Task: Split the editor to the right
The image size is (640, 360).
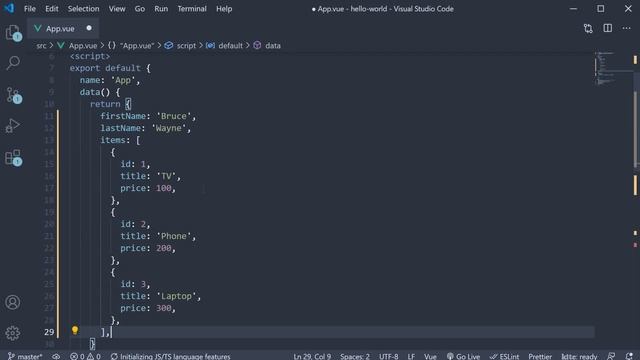Action: [607, 28]
